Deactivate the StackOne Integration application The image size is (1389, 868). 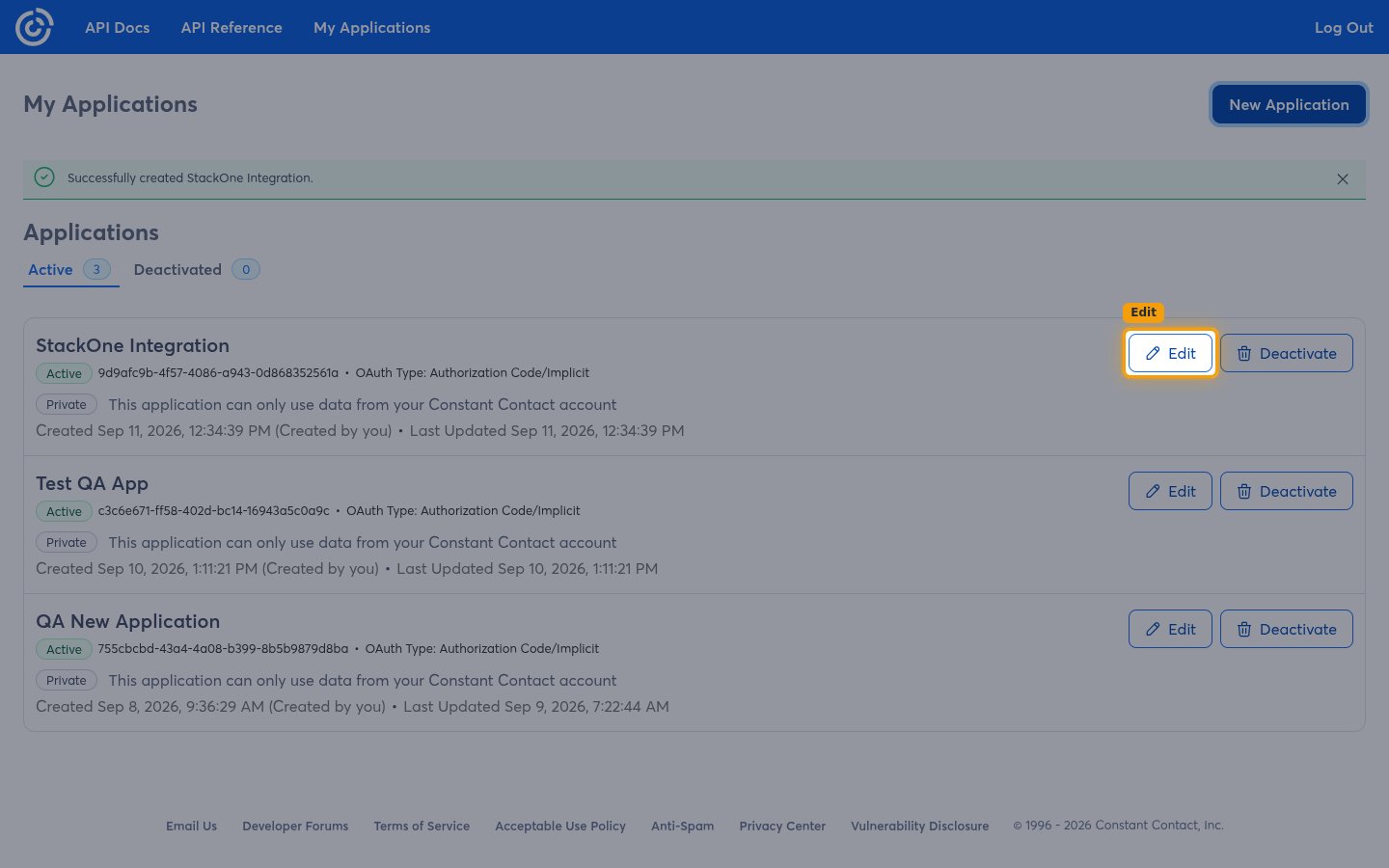[1287, 353]
